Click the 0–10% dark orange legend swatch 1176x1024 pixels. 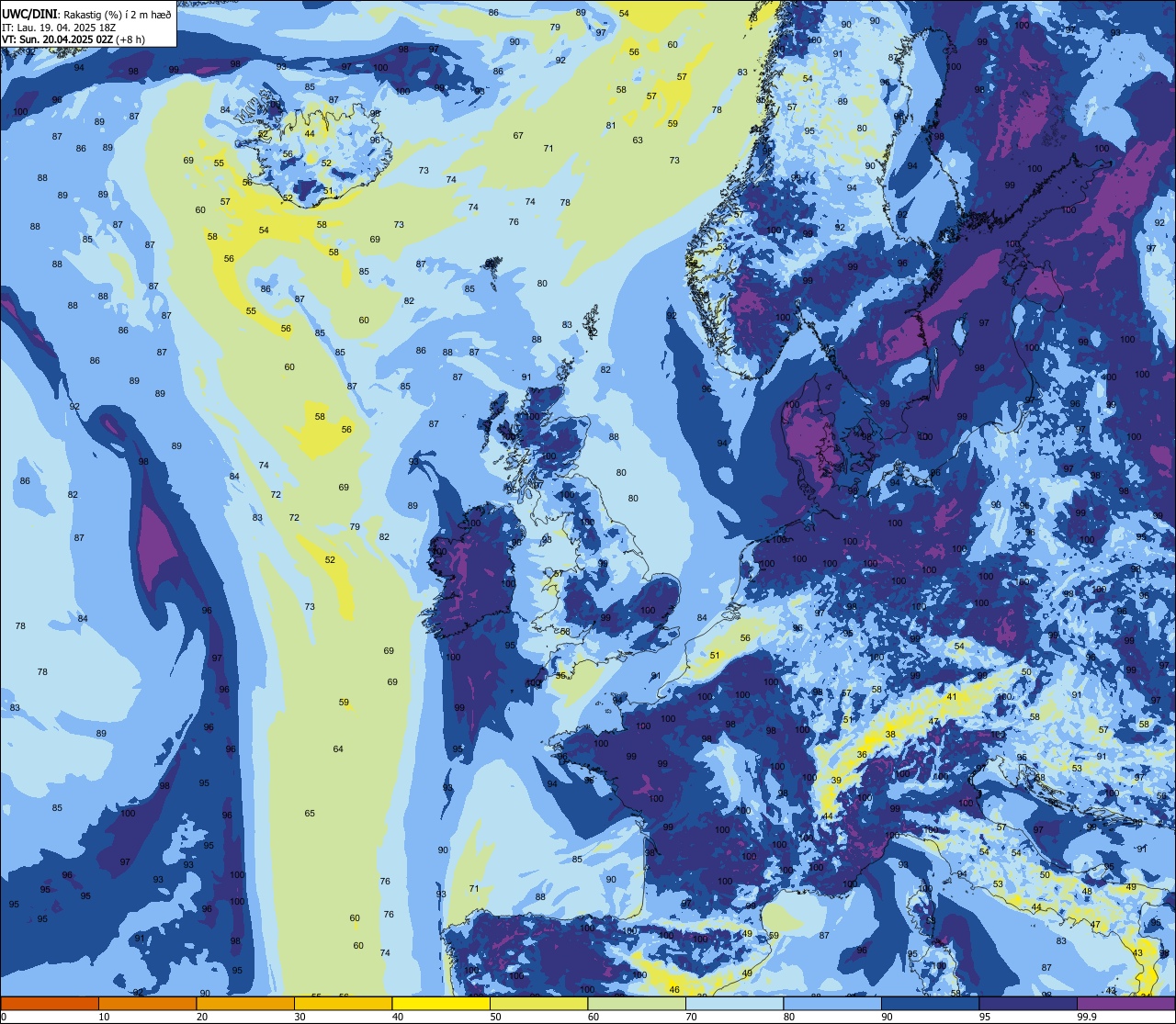point(50,1003)
